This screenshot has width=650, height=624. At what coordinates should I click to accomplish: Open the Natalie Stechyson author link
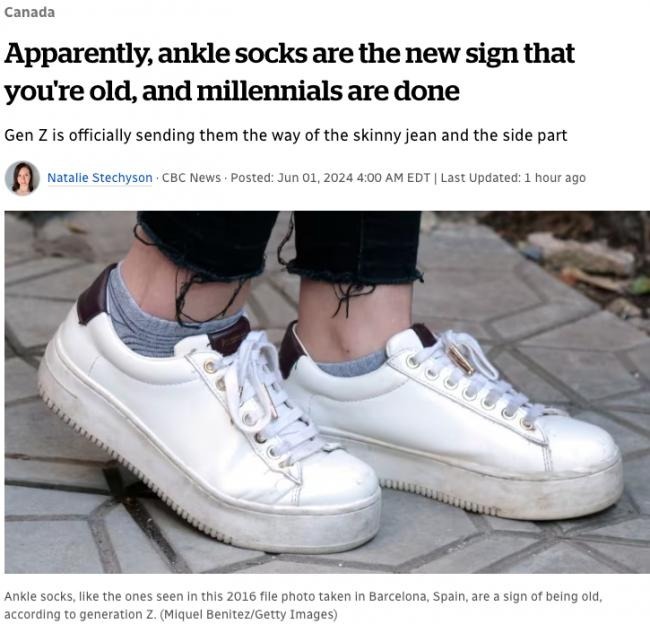coord(100,178)
